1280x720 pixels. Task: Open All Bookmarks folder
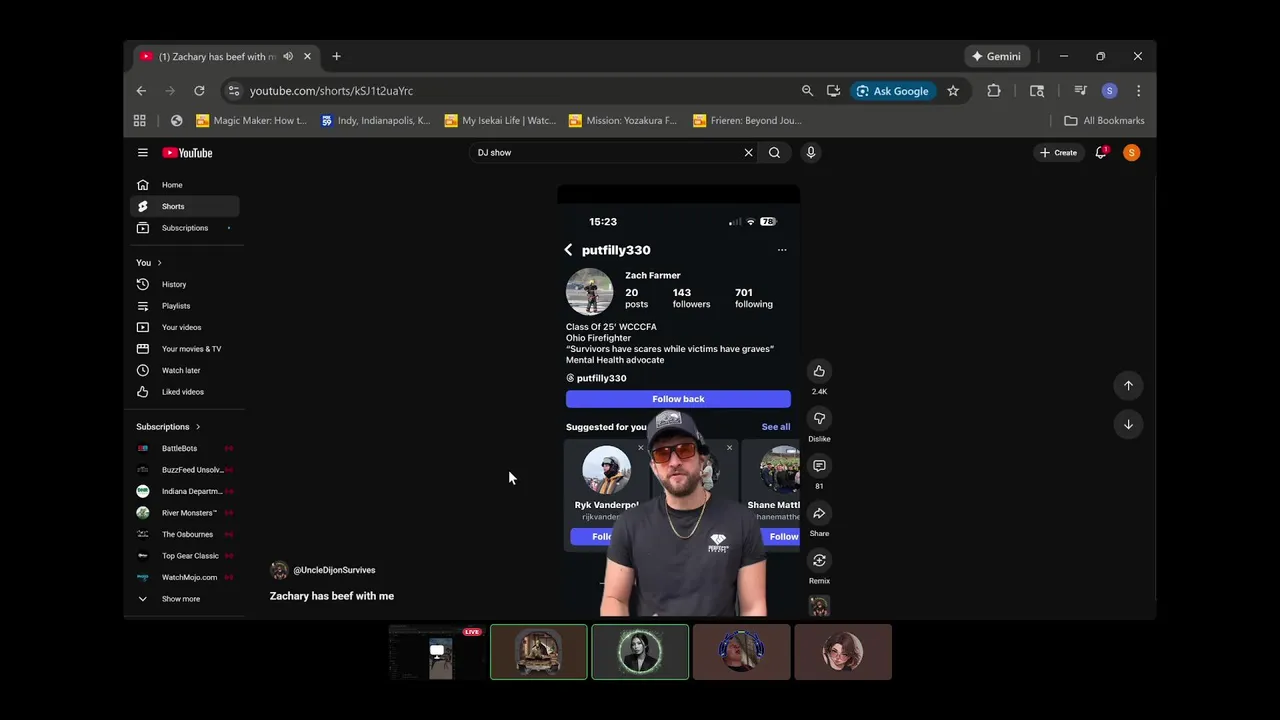click(x=1104, y=121)
